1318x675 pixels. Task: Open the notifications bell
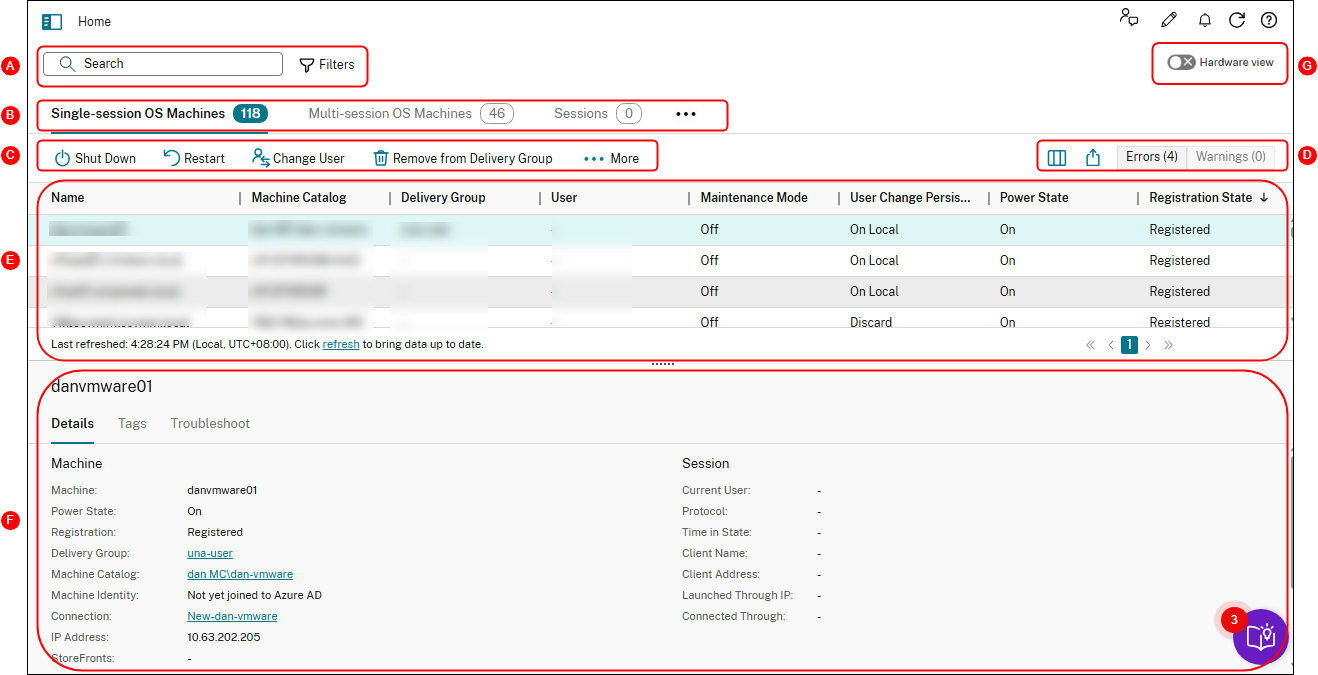pyautogui.click(x=1205, y=20)
